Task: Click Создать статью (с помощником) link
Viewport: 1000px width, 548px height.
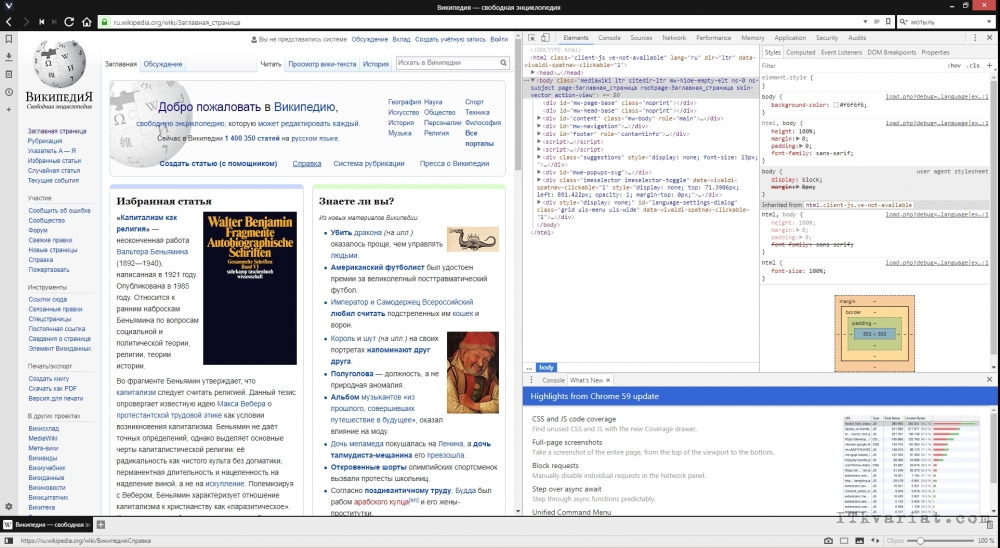Action: point(218,163)
